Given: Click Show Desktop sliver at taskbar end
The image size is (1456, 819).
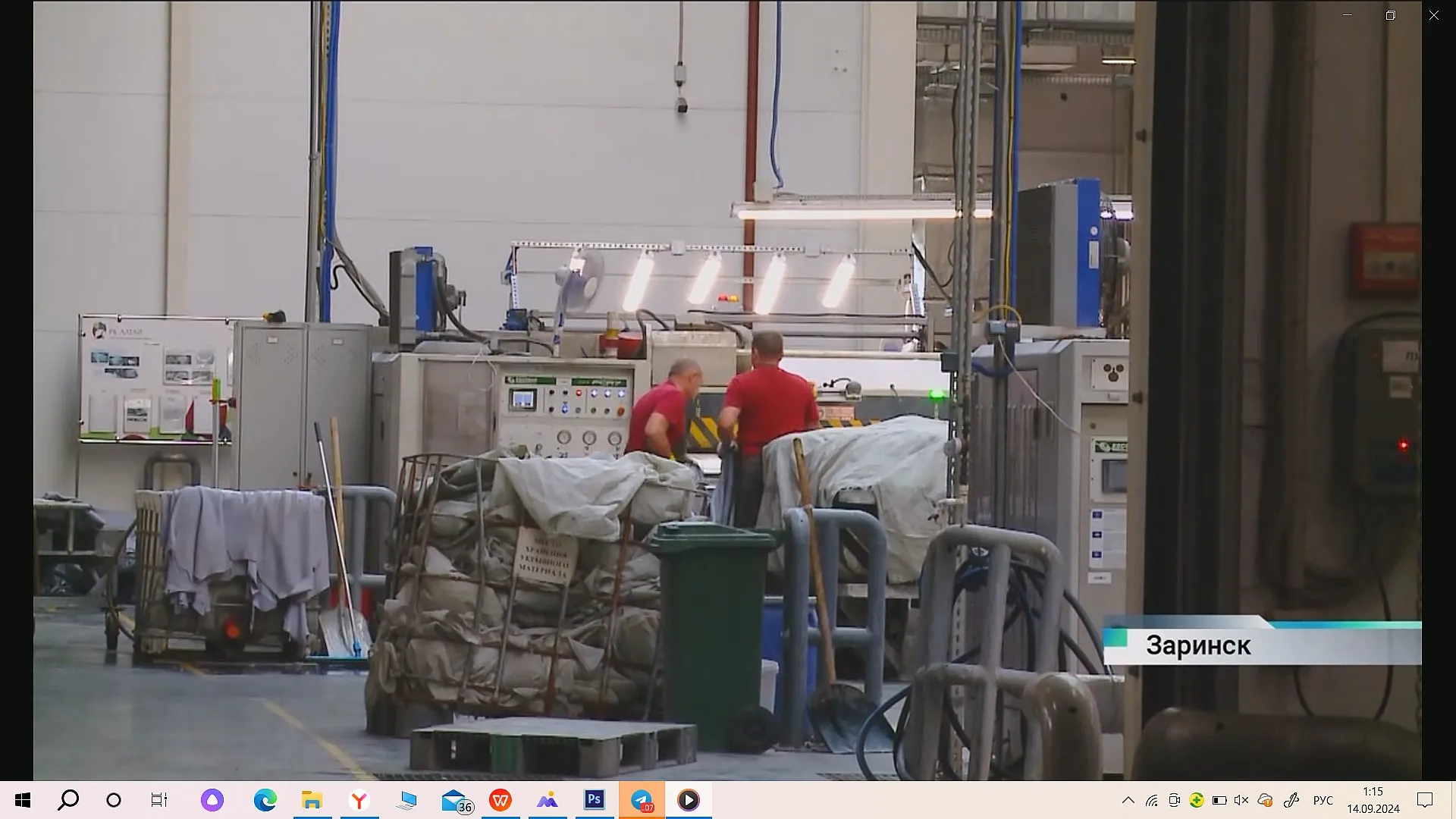Looking at the screenshot, I should (x=1453, y=800).
